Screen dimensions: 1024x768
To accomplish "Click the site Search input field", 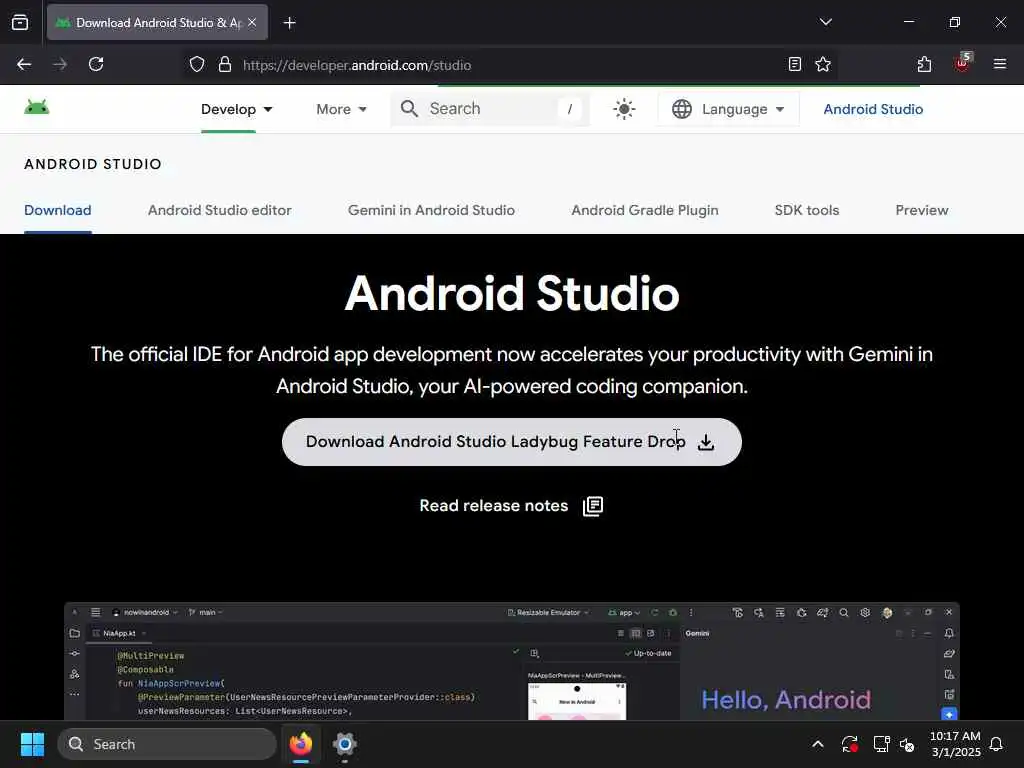I will pyautogui.click(x=490, y=109).
